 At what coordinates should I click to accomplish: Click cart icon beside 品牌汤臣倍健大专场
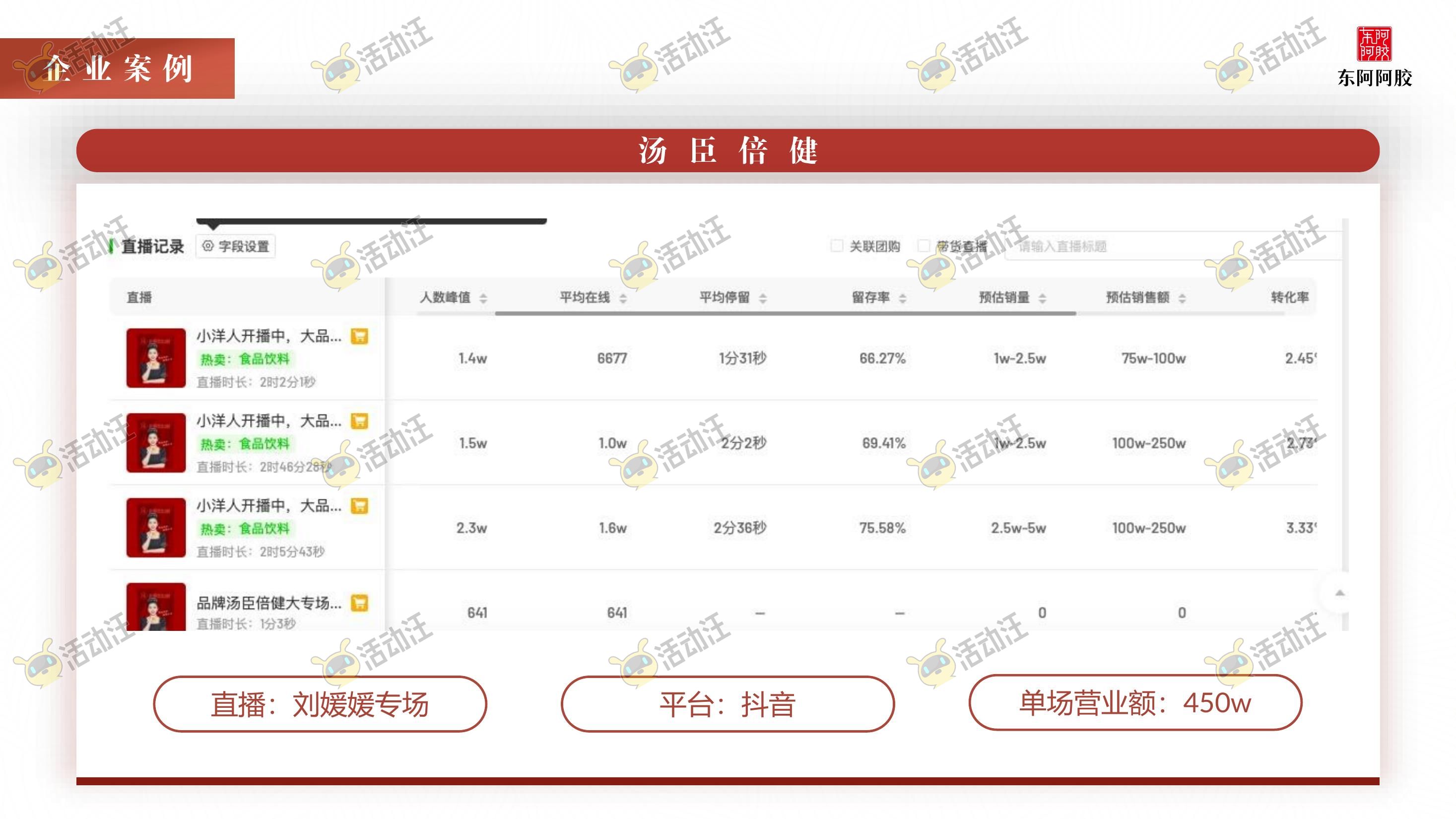(x=359, y=603)
